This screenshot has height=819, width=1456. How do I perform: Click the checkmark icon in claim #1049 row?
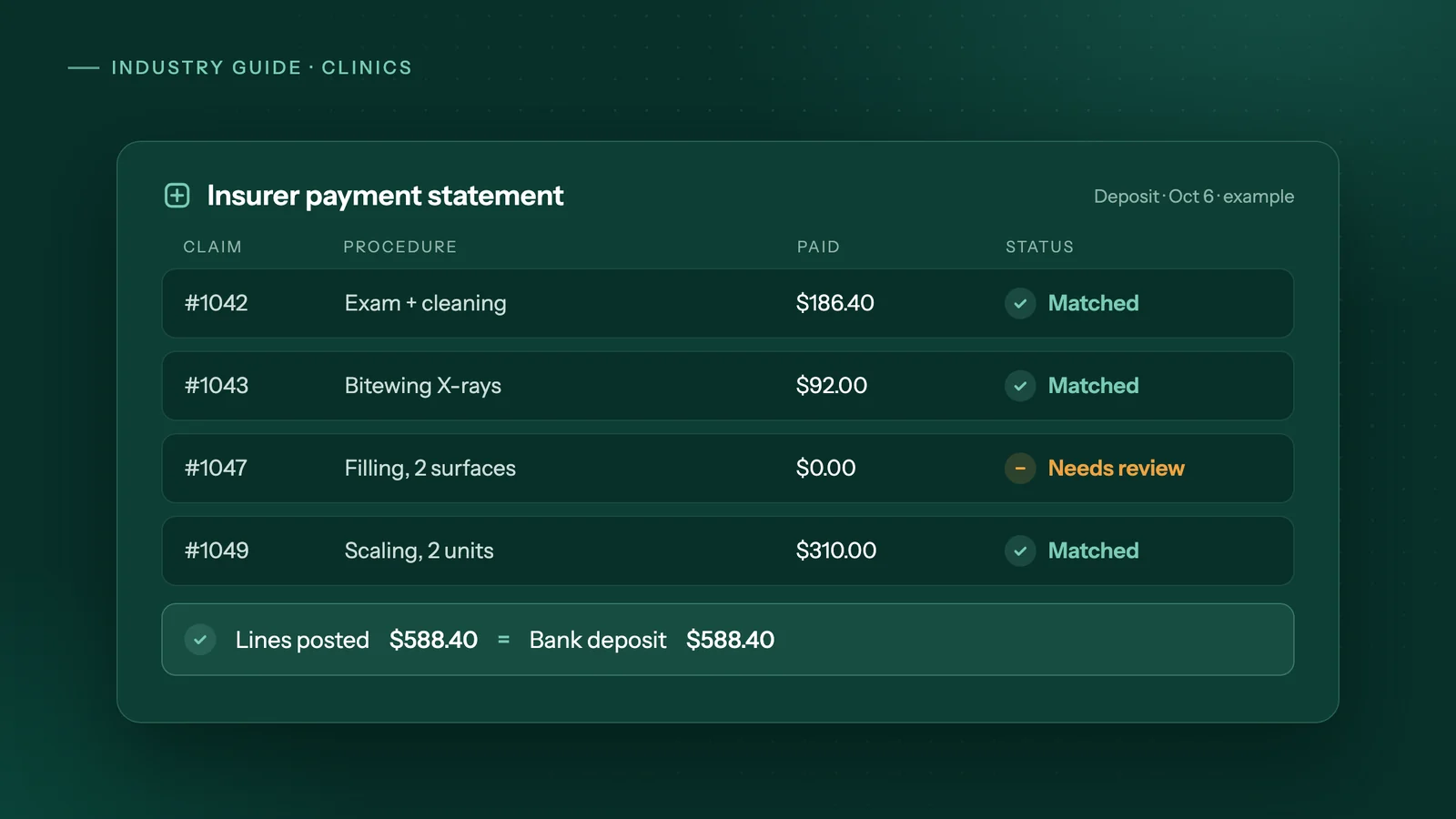pyautogui.click(x=1020, y=551)
